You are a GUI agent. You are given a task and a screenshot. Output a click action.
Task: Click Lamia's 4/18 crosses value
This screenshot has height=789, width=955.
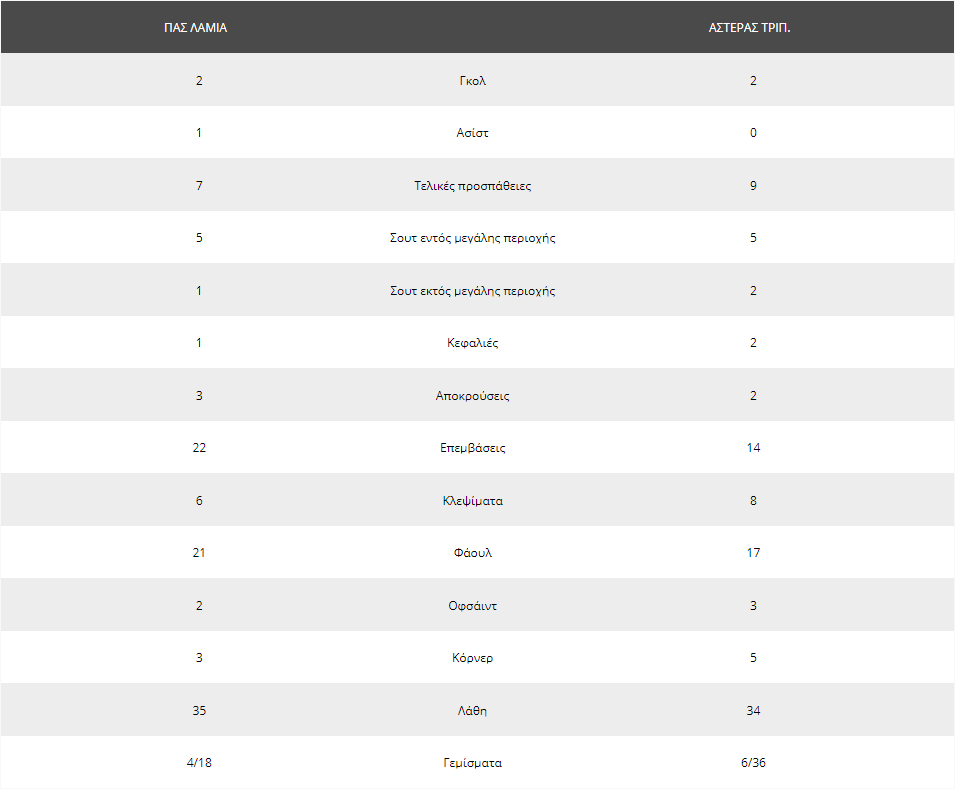click(199, 763)
